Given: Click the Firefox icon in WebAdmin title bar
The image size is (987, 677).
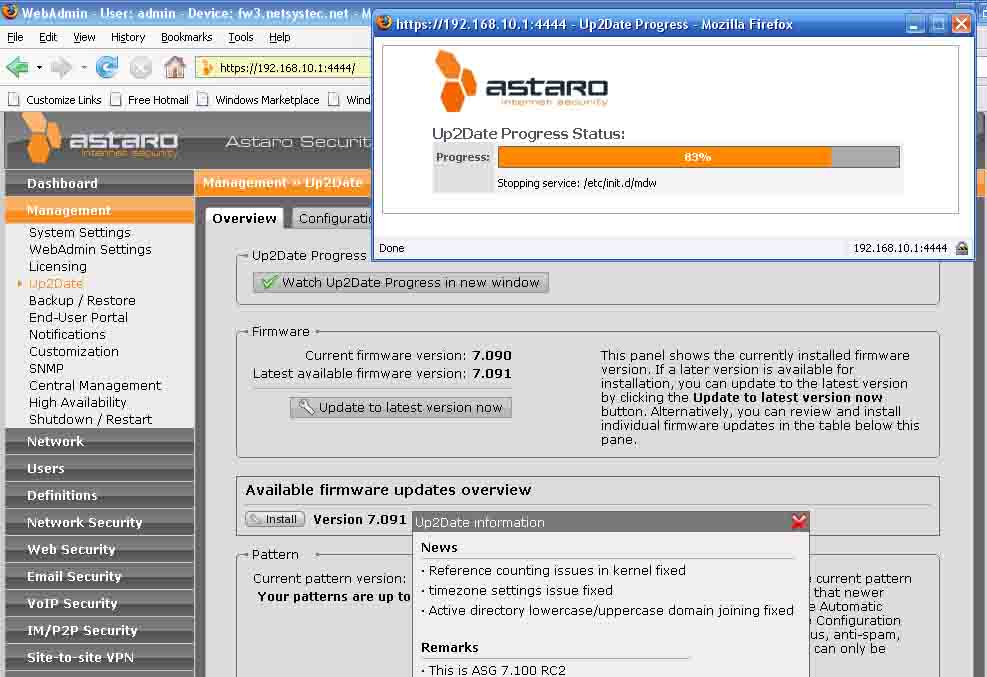Looking at the screenshot, I should click(9, 11).
